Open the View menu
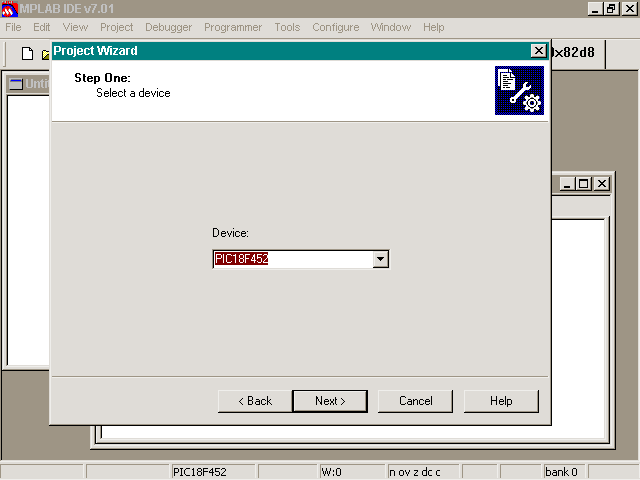The image size is (640, 480). 76,27
